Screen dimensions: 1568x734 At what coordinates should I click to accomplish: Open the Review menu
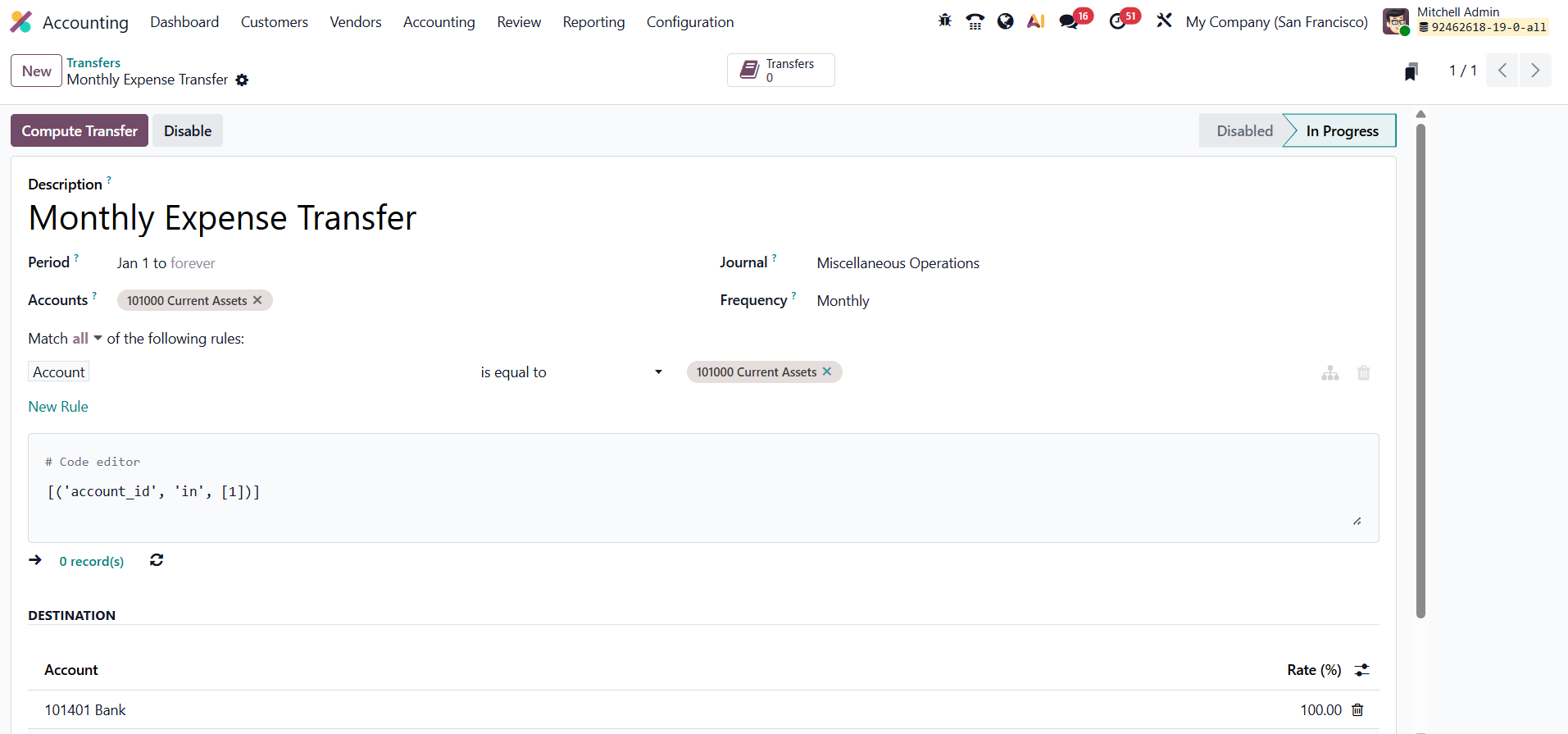coord(519,22)
